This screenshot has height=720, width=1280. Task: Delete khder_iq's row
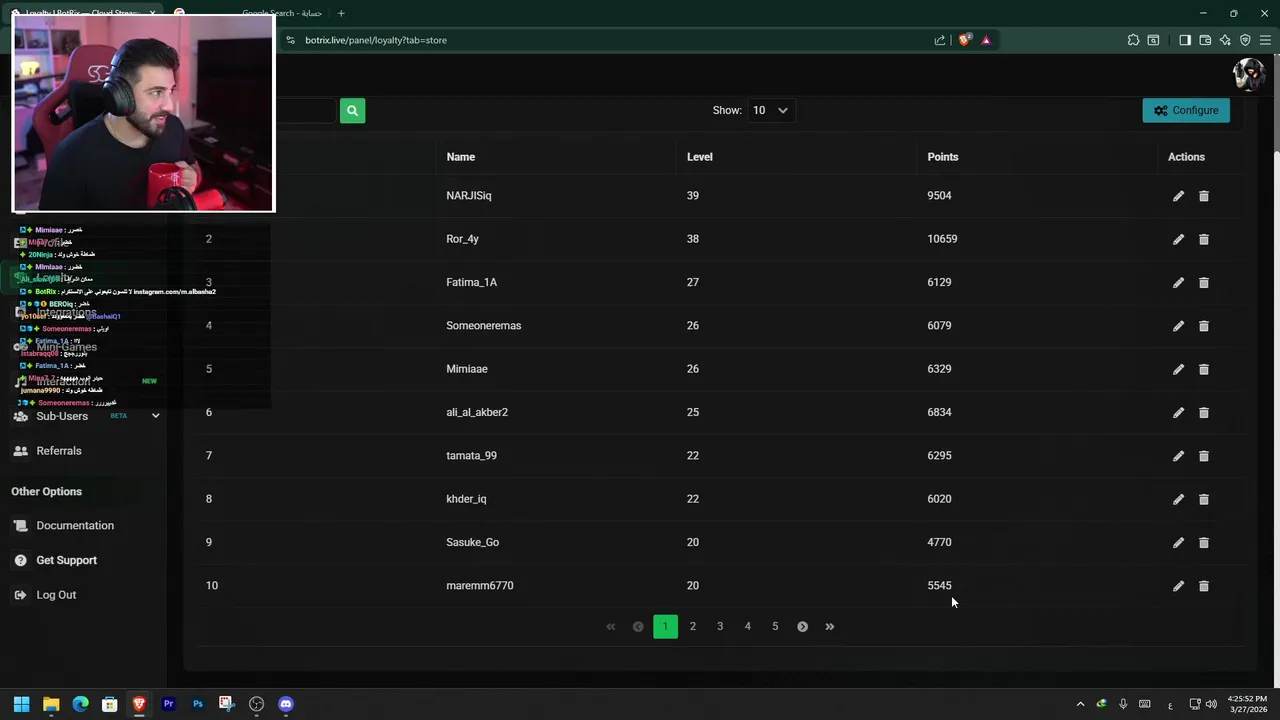[x=1204, y=499]
